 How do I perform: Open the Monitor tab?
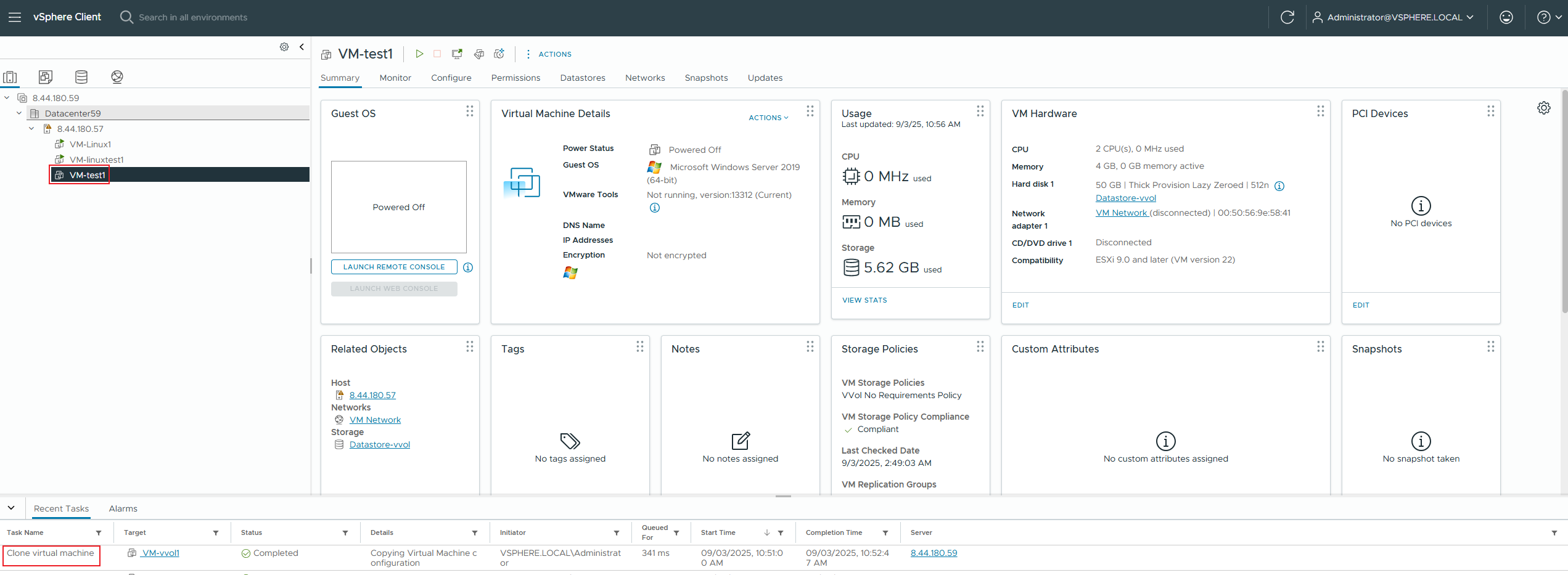(395, 78)
